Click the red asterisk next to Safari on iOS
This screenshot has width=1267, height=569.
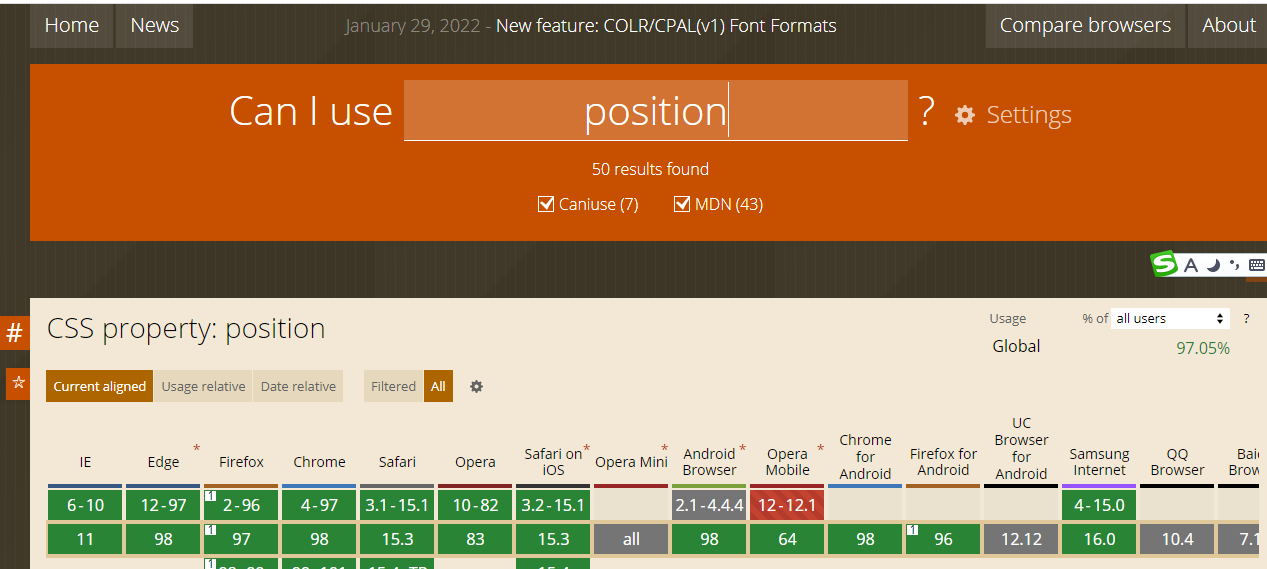(586, 448)
